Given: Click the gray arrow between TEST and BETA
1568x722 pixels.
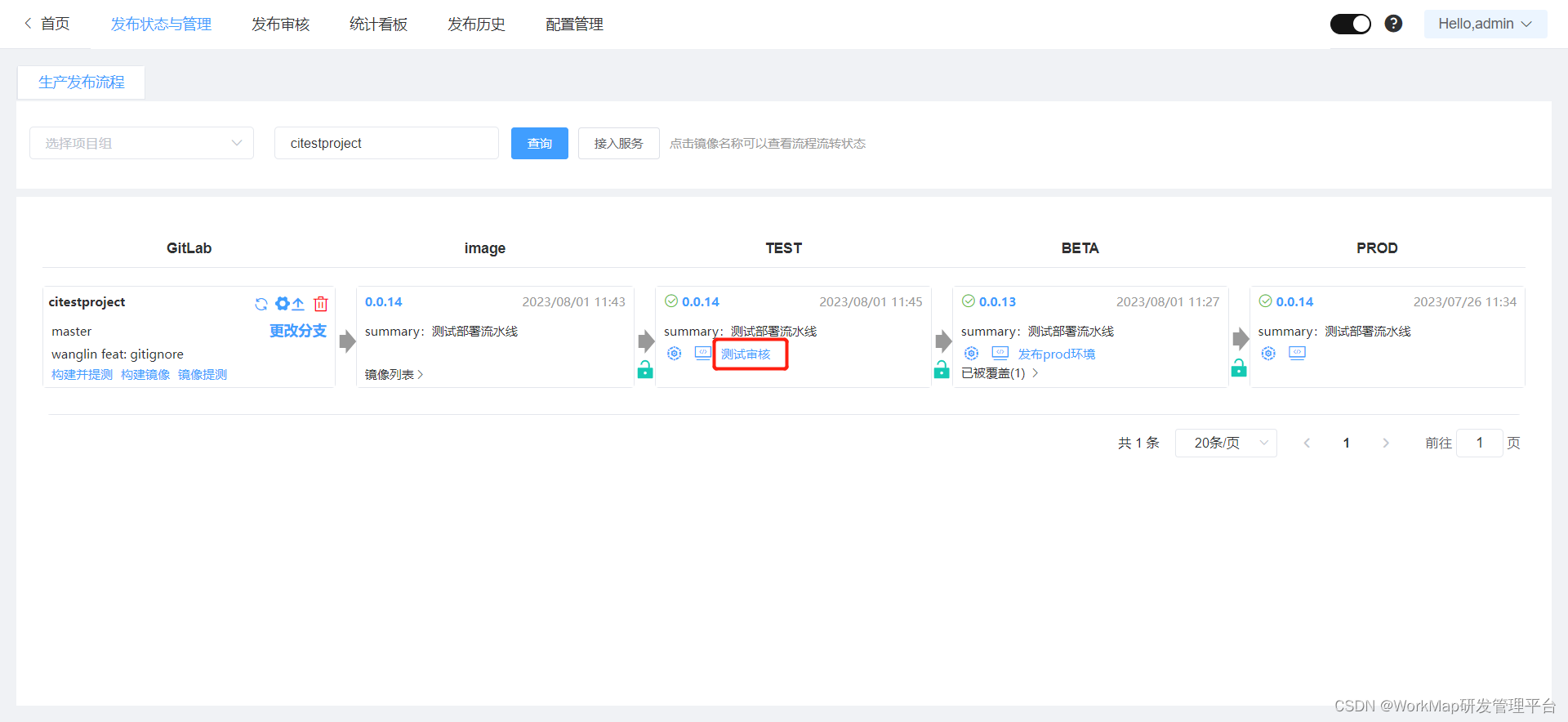Looking at the screenshot, I should pos(943,341).
